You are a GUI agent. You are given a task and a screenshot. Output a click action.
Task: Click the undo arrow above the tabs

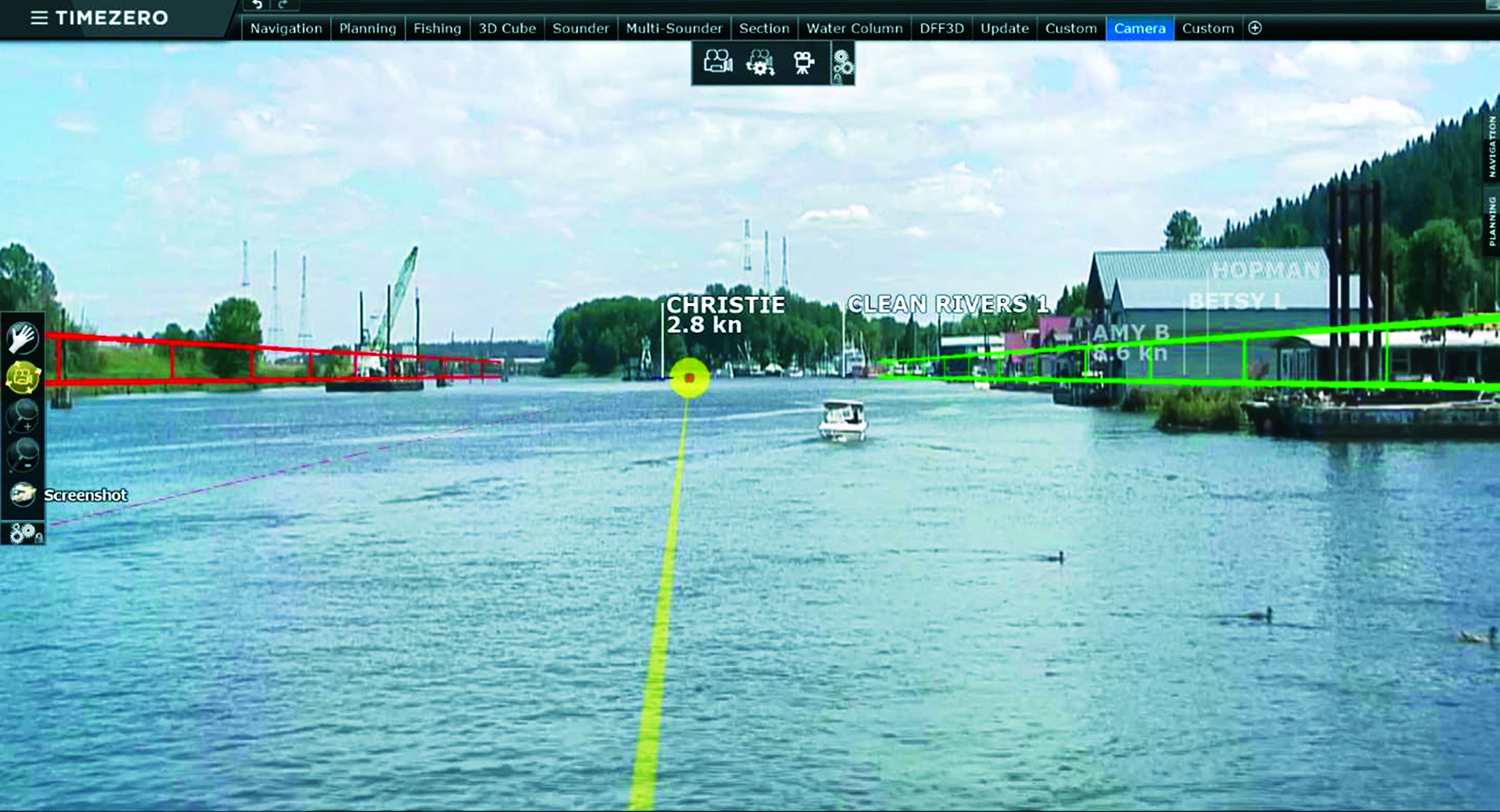(257, 5)
